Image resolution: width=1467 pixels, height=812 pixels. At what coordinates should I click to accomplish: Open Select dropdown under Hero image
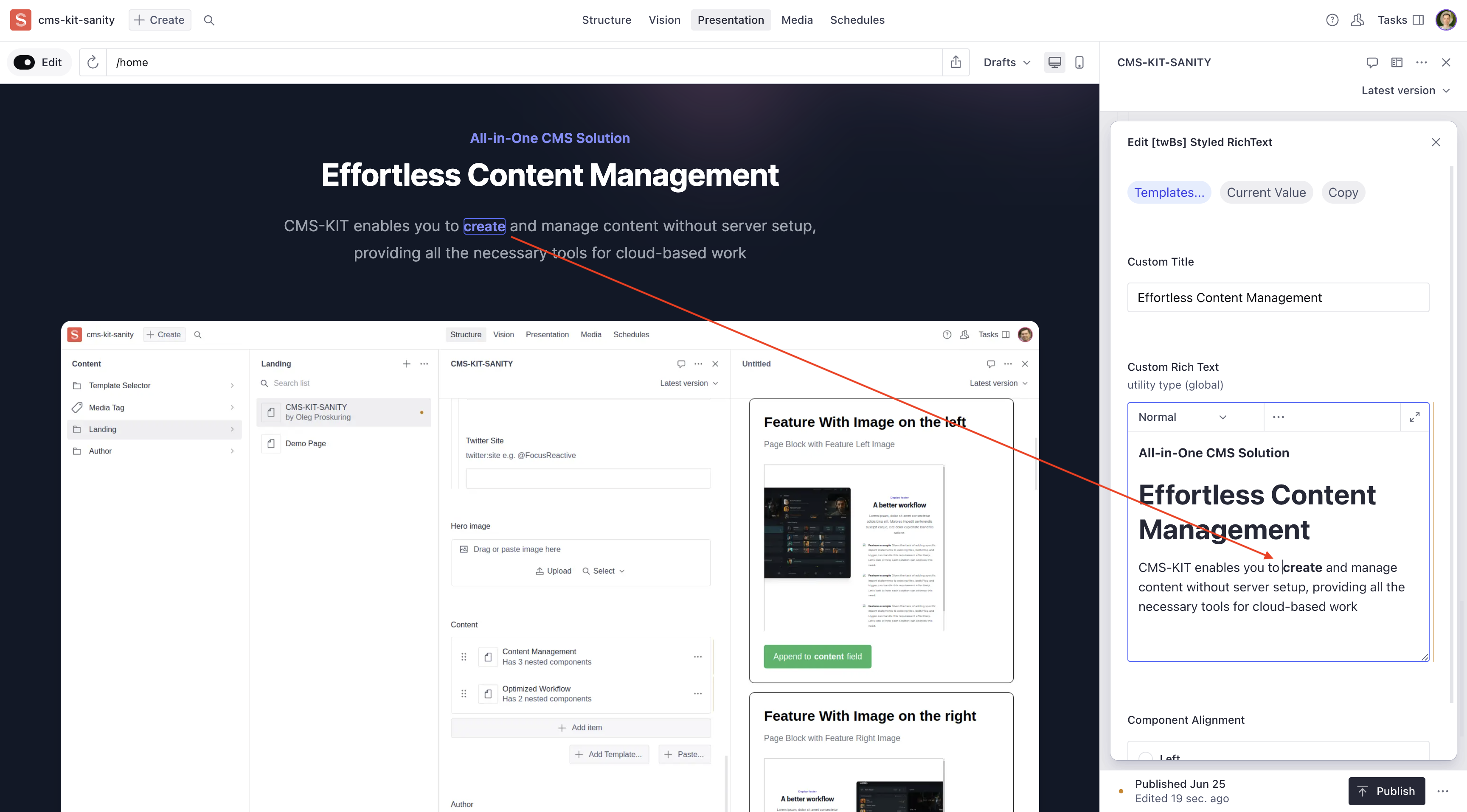pyautogui.click(x=604, y=571)
